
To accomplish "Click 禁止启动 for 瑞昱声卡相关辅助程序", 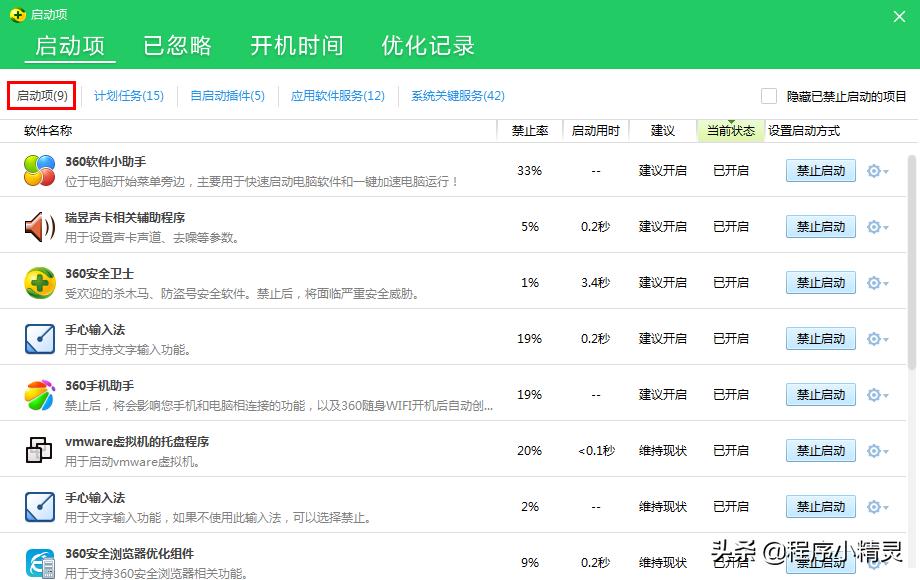I will click(820, 226).
